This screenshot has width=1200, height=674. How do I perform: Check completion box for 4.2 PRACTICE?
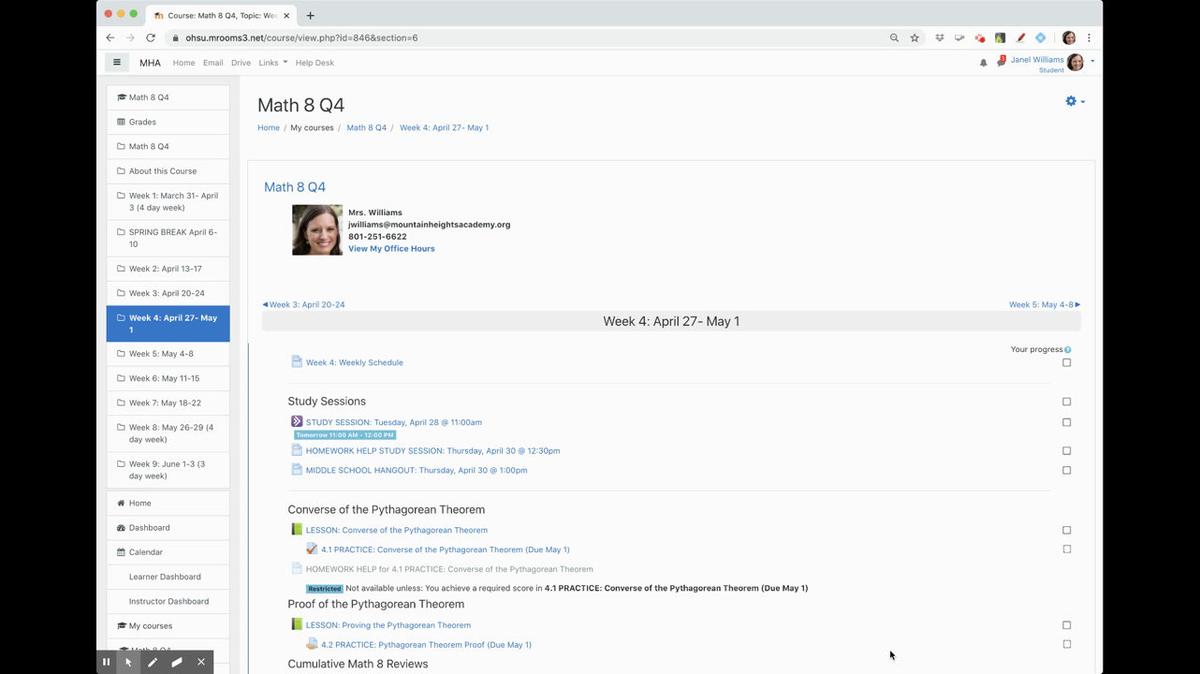[x=1067, y=644]
